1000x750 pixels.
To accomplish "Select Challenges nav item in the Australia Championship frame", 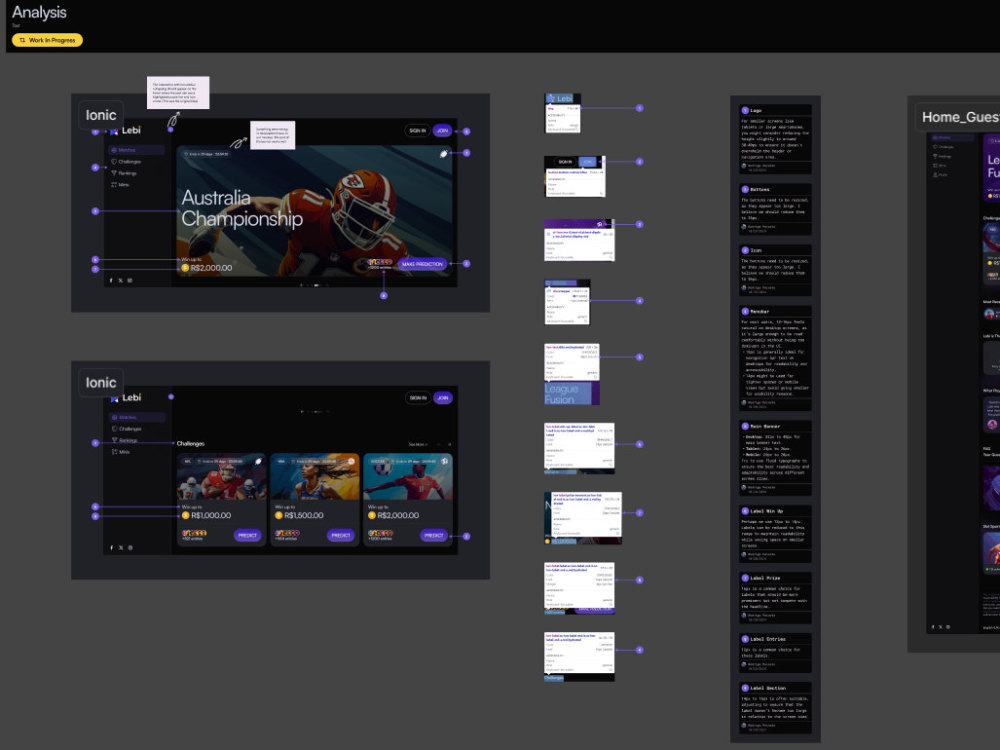I will coord(126,162).
